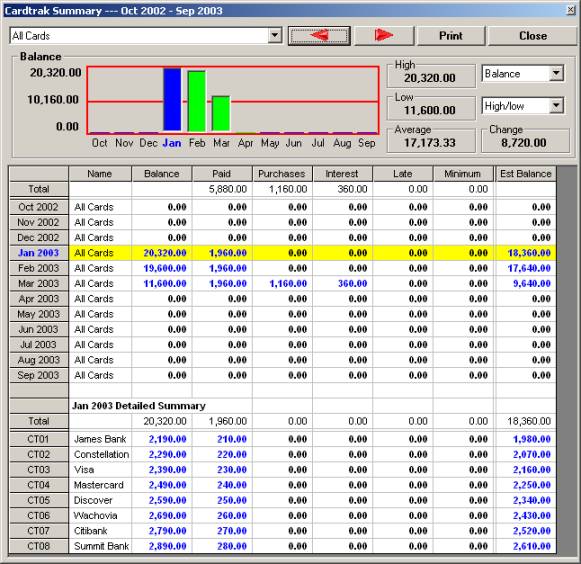Select the Dec 2002 row header
This screenshot has width=581, height=564.
pos(39,238)
